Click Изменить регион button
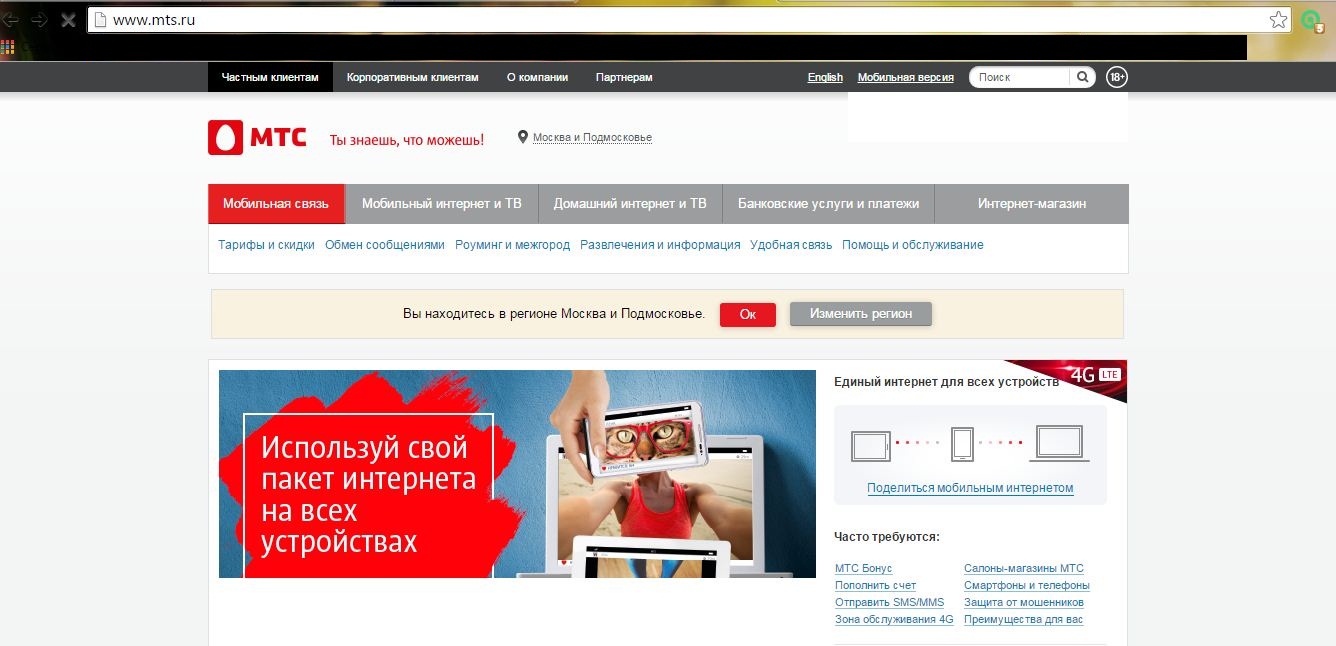The image size is (1336, 646). click(860, 313)
